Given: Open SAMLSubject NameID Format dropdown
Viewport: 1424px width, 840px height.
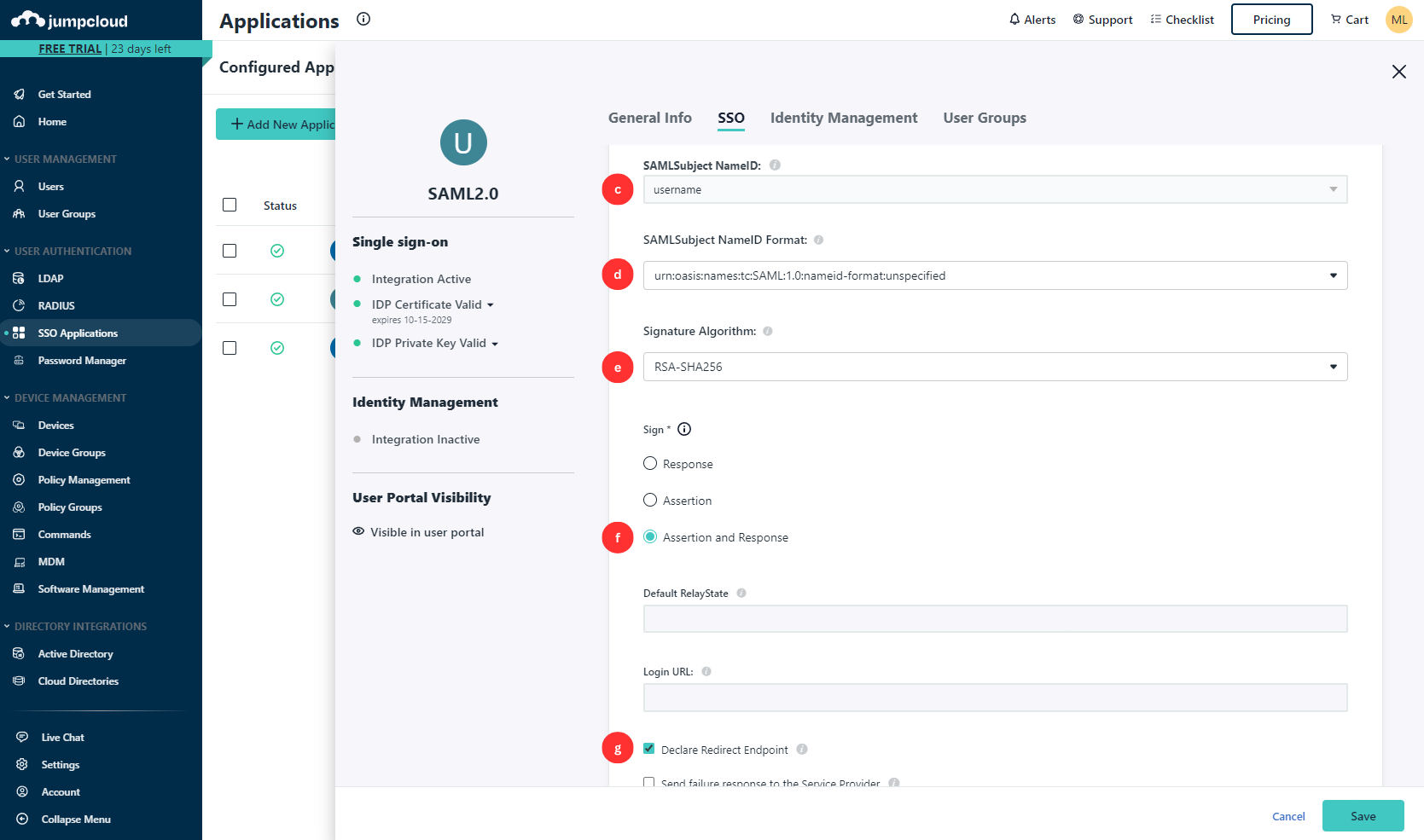Looking at the screenshot, I should coord(994,275).
